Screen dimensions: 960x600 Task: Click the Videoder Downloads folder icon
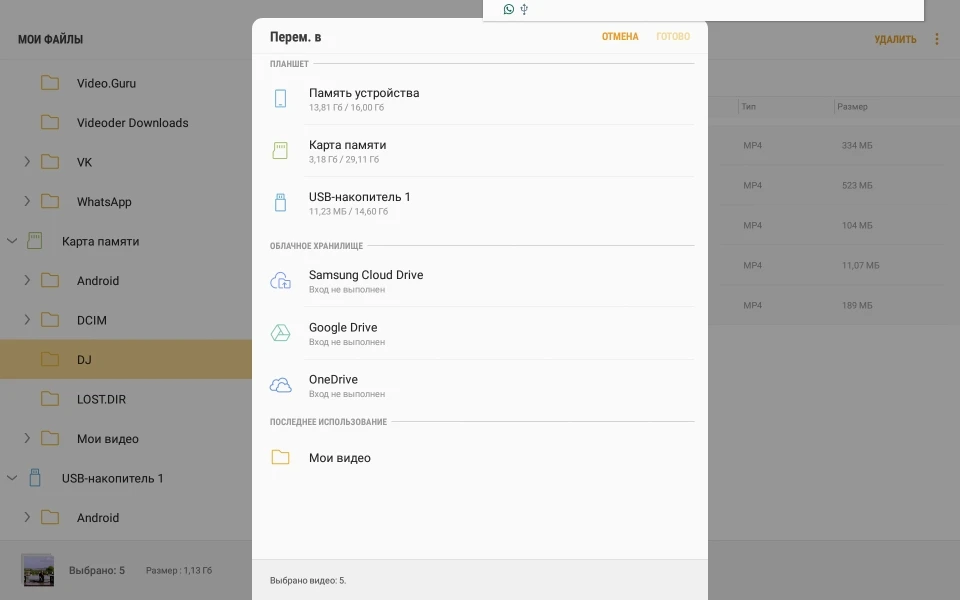coord(50,122)
